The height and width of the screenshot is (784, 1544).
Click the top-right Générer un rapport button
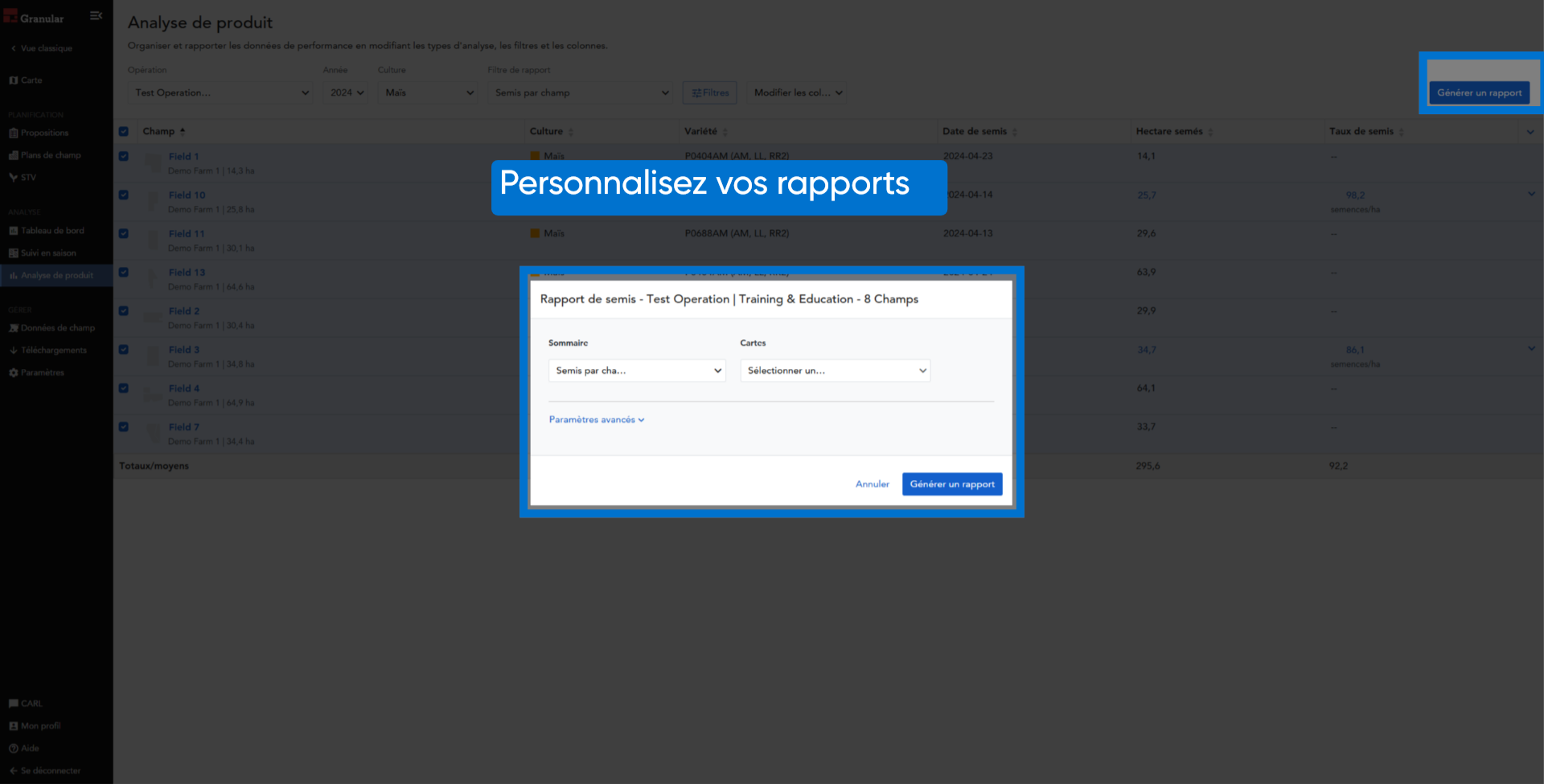[x=1479, y=92]
